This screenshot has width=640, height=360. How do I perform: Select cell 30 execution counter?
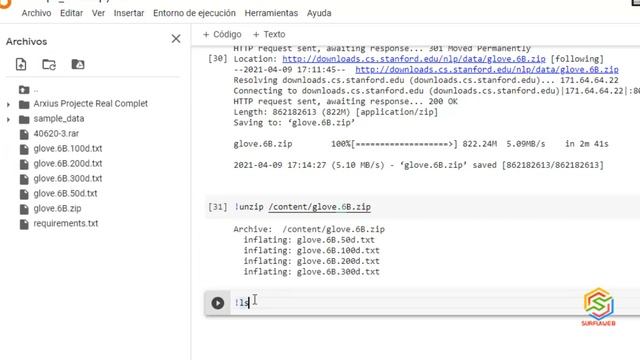pyautogui.click(x=218, y=59)
